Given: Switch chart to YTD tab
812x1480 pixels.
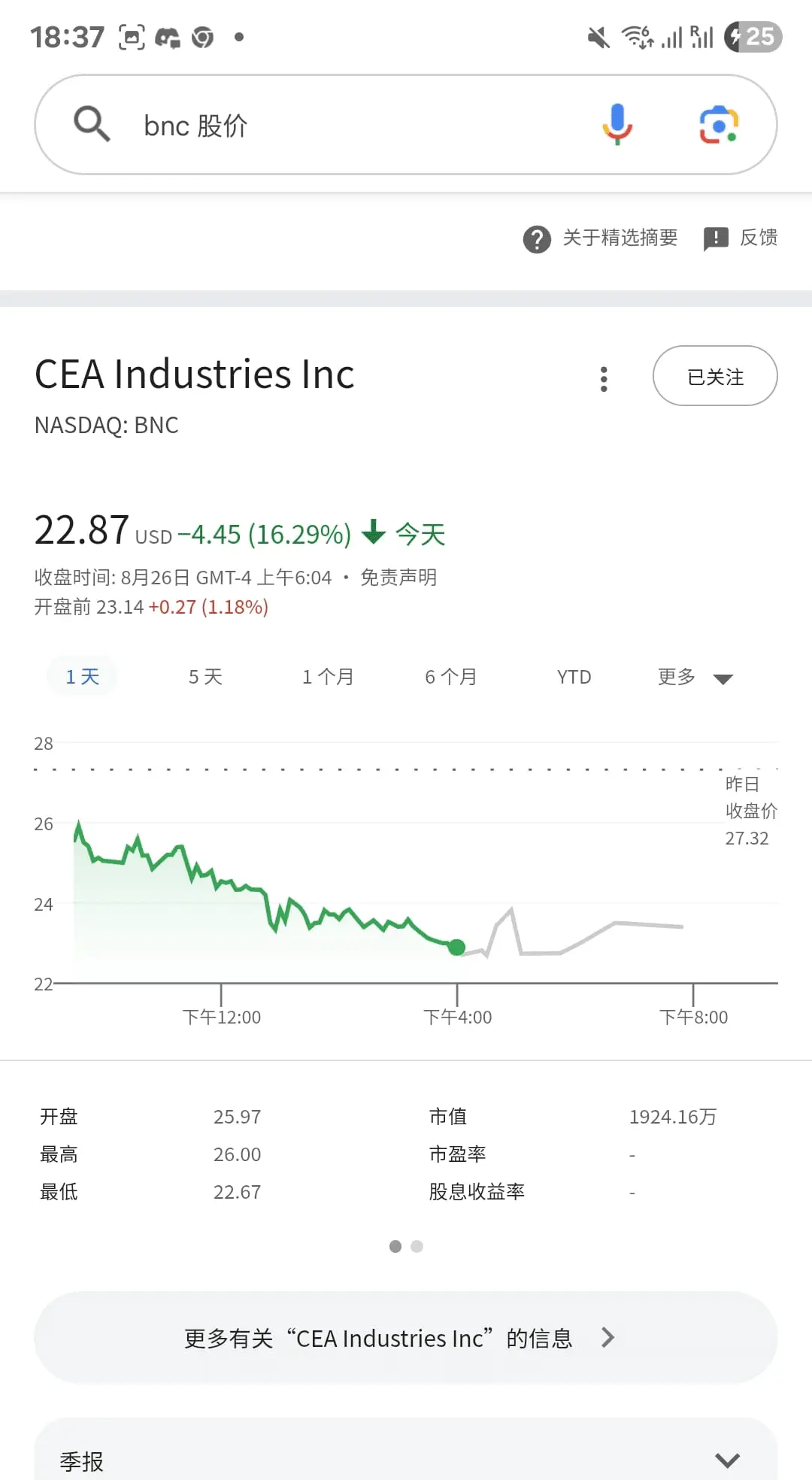Looking at the screenshot, I should click(574, 677).
